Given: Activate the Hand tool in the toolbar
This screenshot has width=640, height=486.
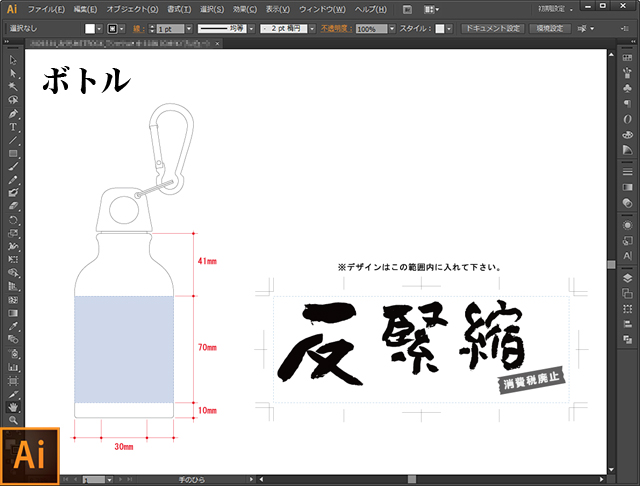Looking at the screenshot, I should tap(14, 407).
